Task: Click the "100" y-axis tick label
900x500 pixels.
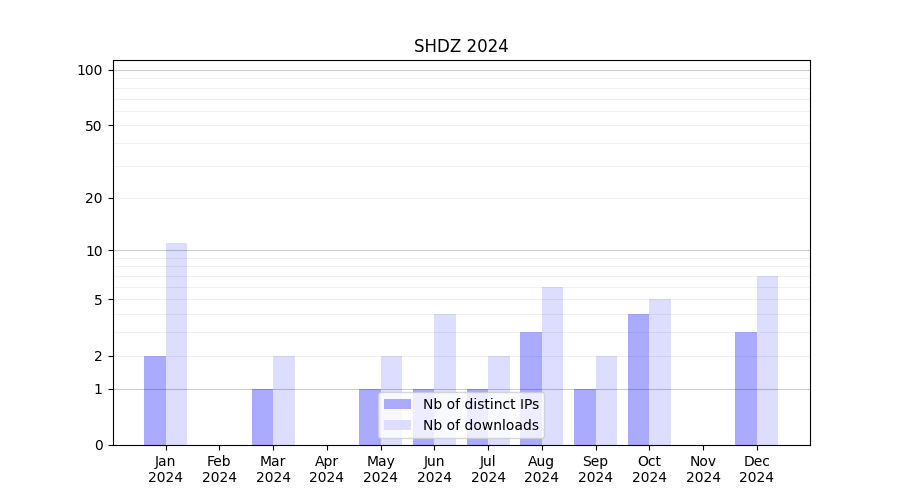Action: (90, 70)
